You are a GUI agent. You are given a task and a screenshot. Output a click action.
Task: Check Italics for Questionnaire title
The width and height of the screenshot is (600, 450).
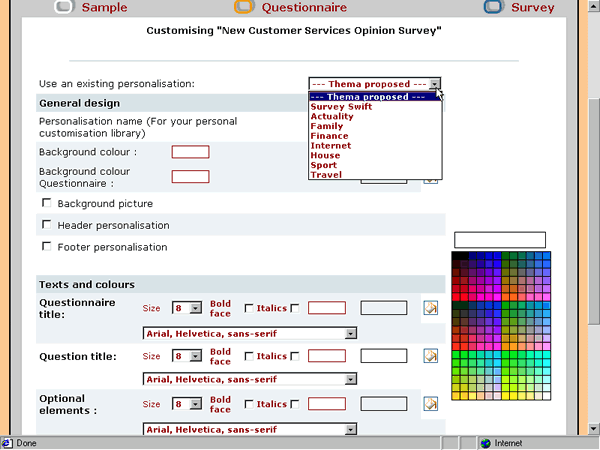point(295,308)
